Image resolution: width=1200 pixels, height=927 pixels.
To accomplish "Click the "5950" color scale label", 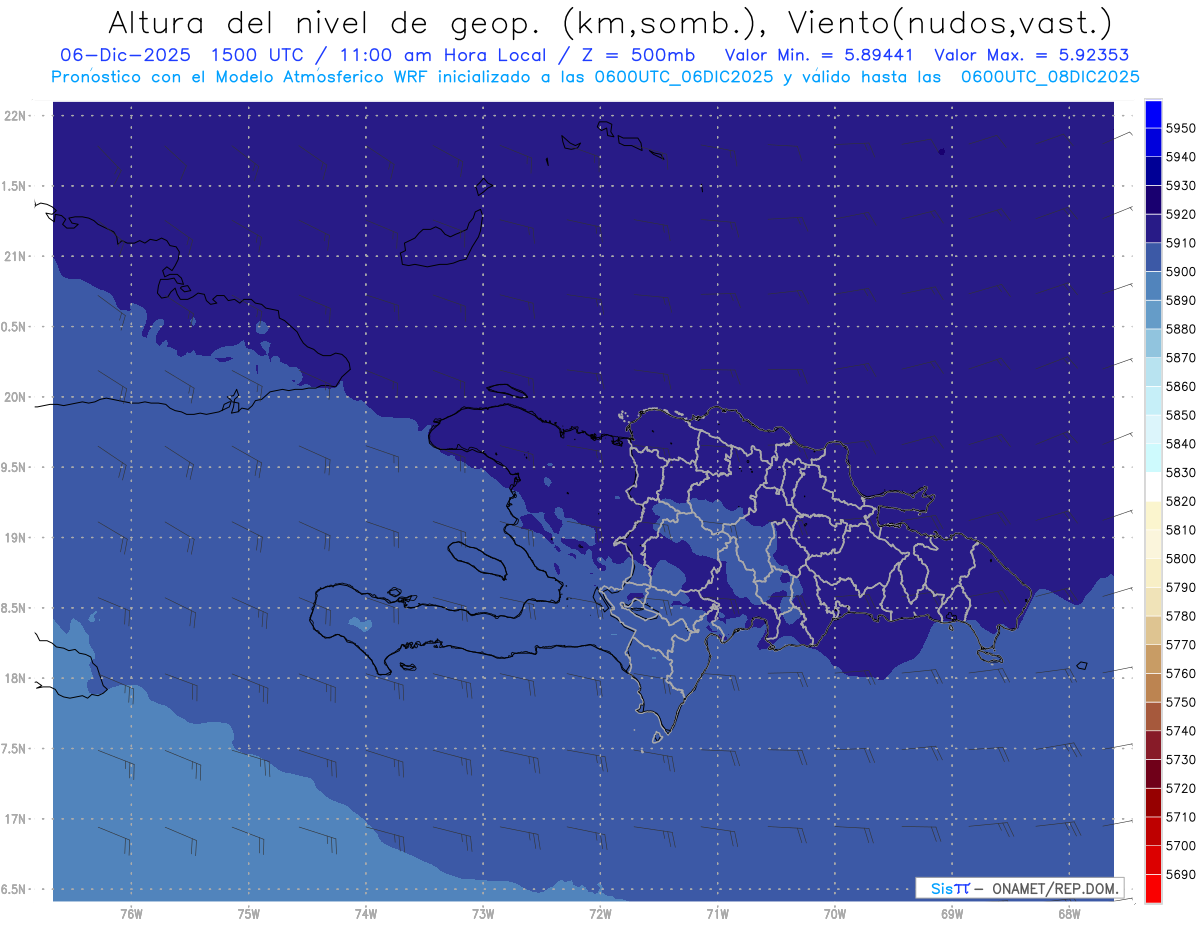I will click(1180, 129).
